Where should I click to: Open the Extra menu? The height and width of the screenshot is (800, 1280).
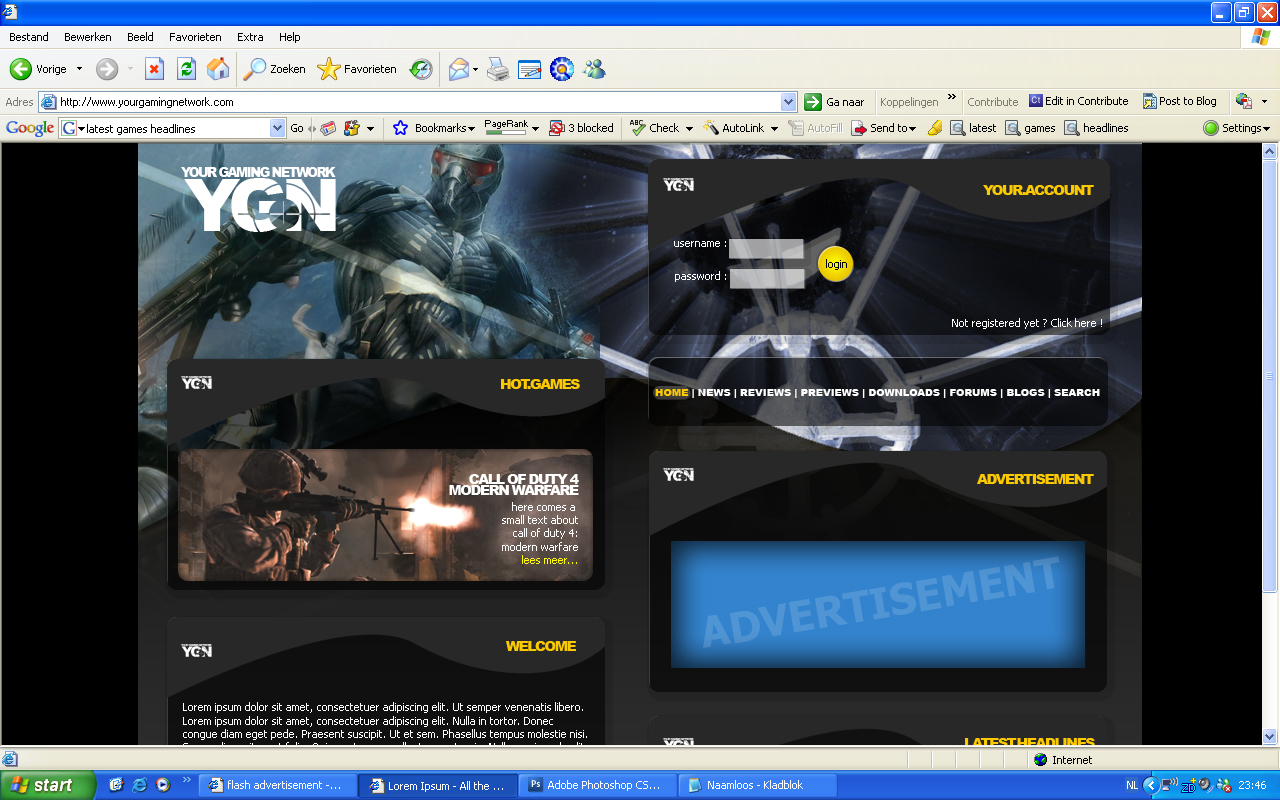tap(250, 37)
